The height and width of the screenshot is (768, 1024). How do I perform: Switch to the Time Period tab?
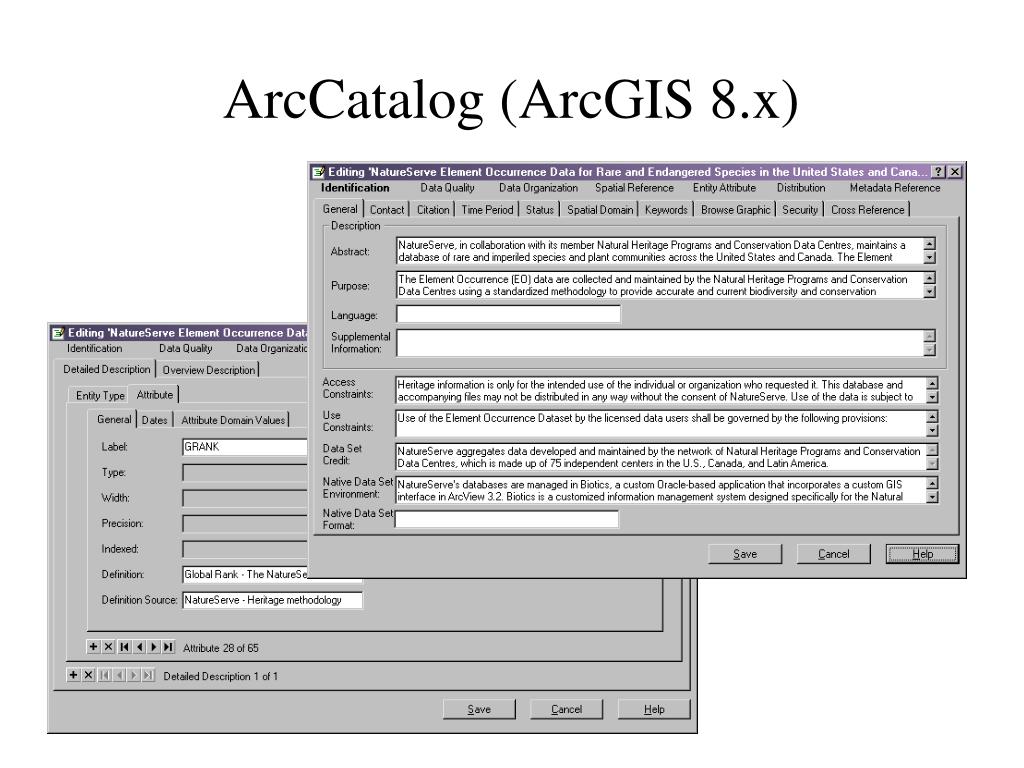[487, 210]
